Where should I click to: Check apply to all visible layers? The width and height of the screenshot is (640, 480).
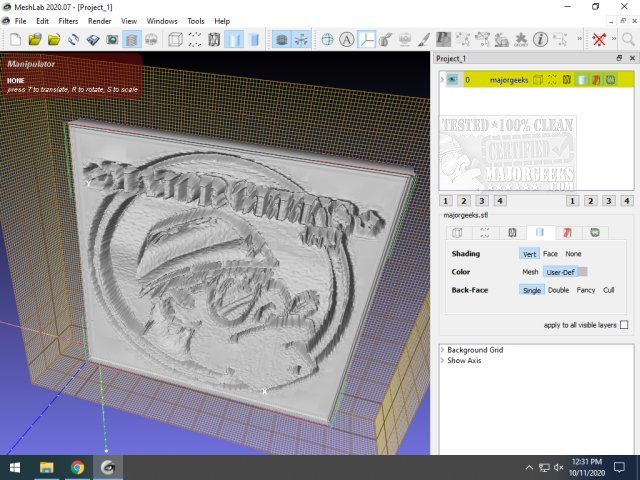tap(624, 325)
